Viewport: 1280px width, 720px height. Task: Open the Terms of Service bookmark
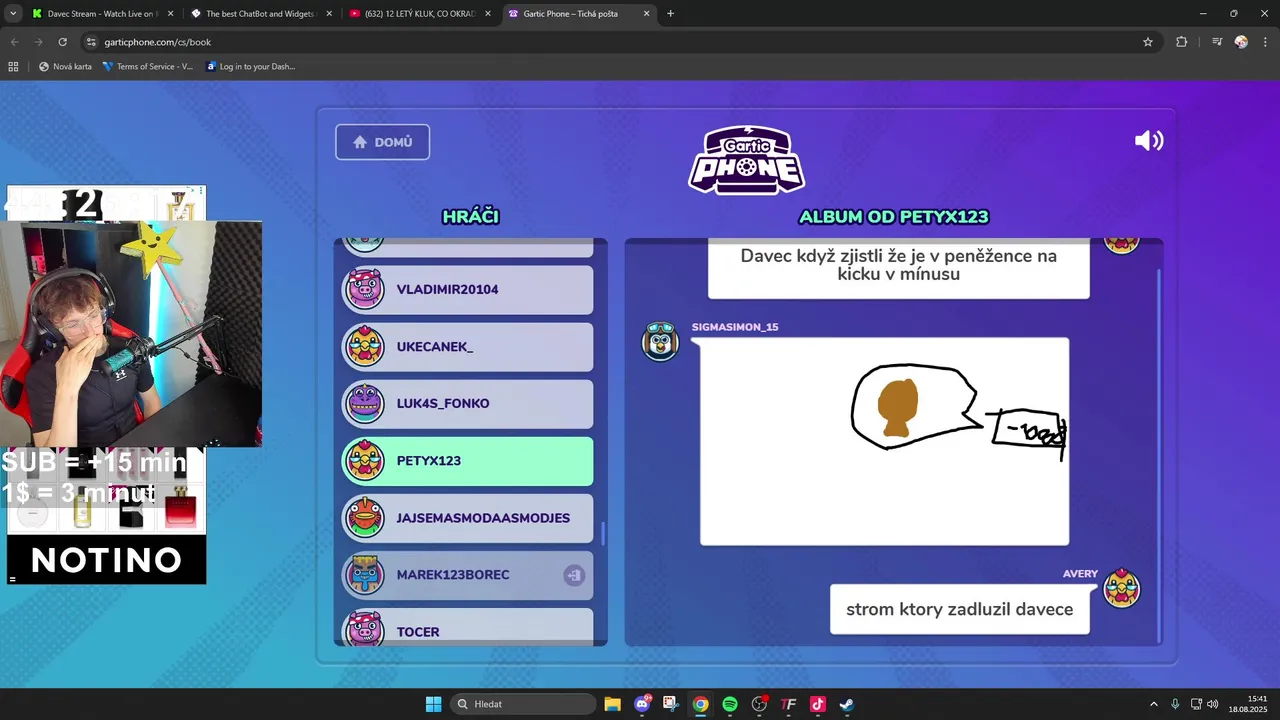(148, 67)
